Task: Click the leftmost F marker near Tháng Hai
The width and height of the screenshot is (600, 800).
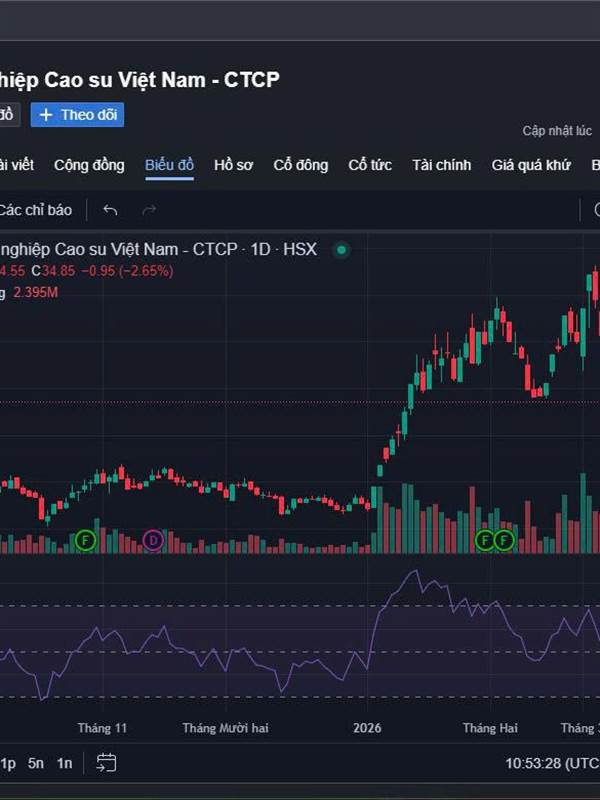Action: coord(486,540)
